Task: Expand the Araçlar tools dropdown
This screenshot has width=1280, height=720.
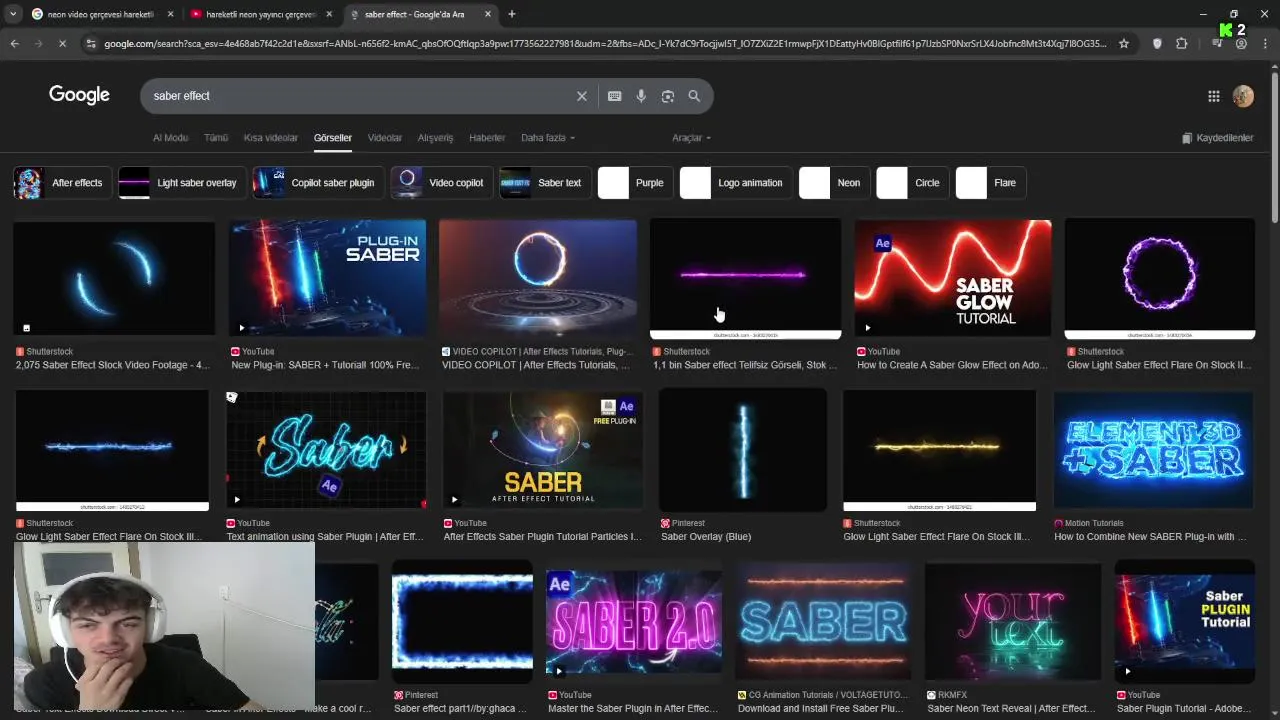Action: (x=691, y=138)
